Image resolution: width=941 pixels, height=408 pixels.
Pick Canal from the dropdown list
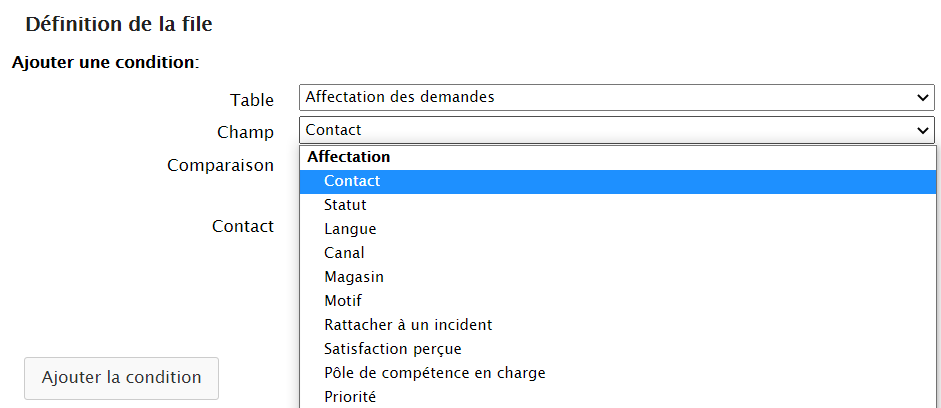coord(344,253)
